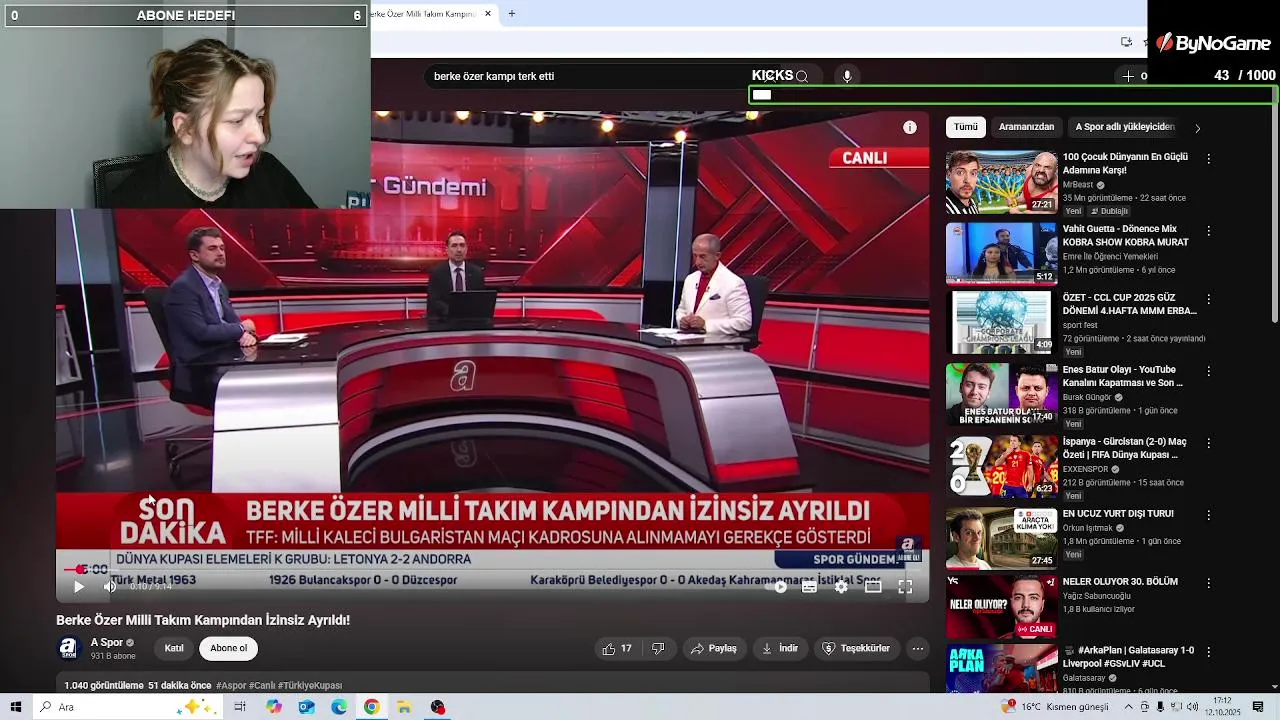Click the '#TürkiyeKupası' hashtag in description

(x=310, y=686)
